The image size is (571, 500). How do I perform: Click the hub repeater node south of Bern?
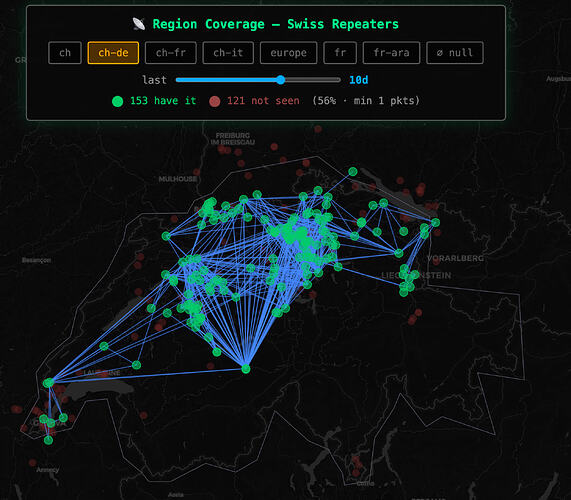coord(246,369)
